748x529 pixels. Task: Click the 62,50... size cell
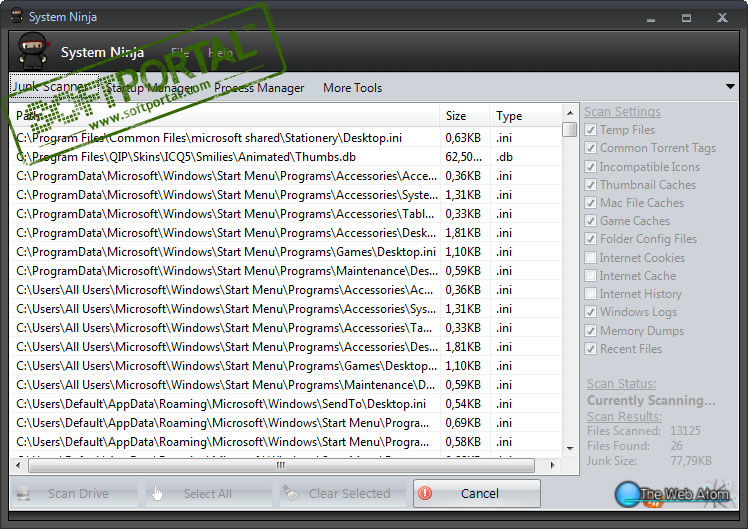click(463, 157)
